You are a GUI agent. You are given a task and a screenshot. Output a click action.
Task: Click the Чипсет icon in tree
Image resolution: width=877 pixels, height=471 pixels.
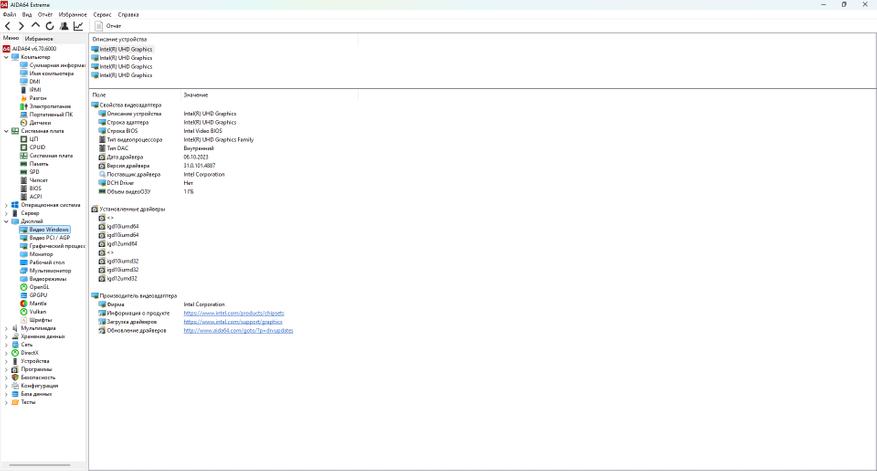[23, 180]
